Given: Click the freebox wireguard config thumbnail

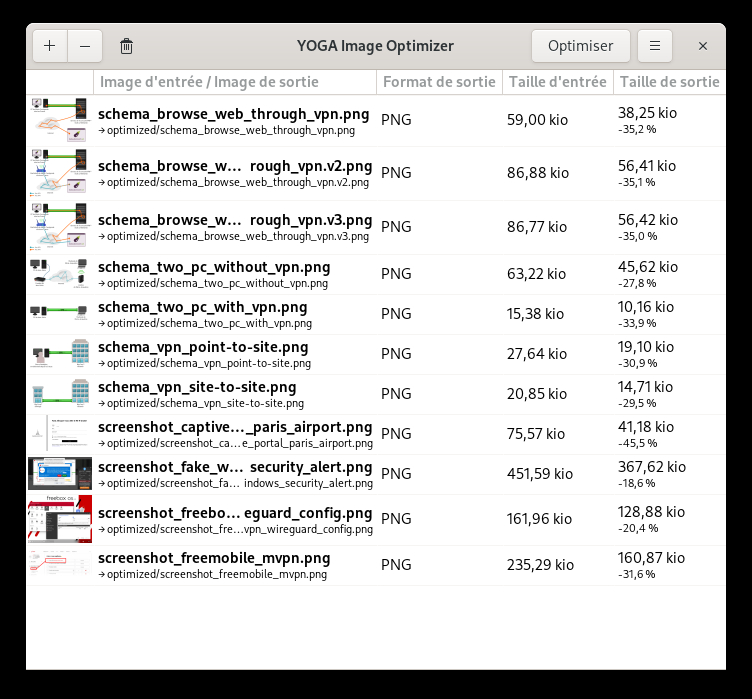Looking at the screenshot, I should [x=61, y=520].
